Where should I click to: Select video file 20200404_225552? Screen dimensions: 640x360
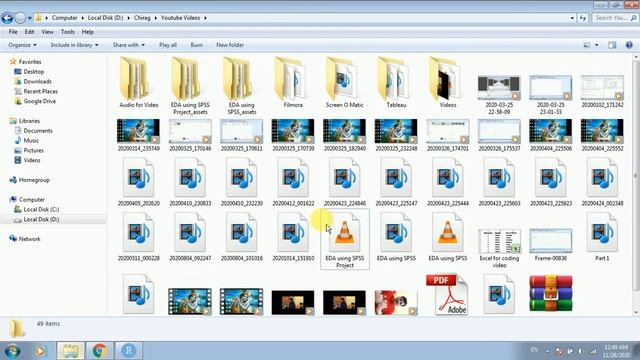pyautogui.click(x=602, y=135)
